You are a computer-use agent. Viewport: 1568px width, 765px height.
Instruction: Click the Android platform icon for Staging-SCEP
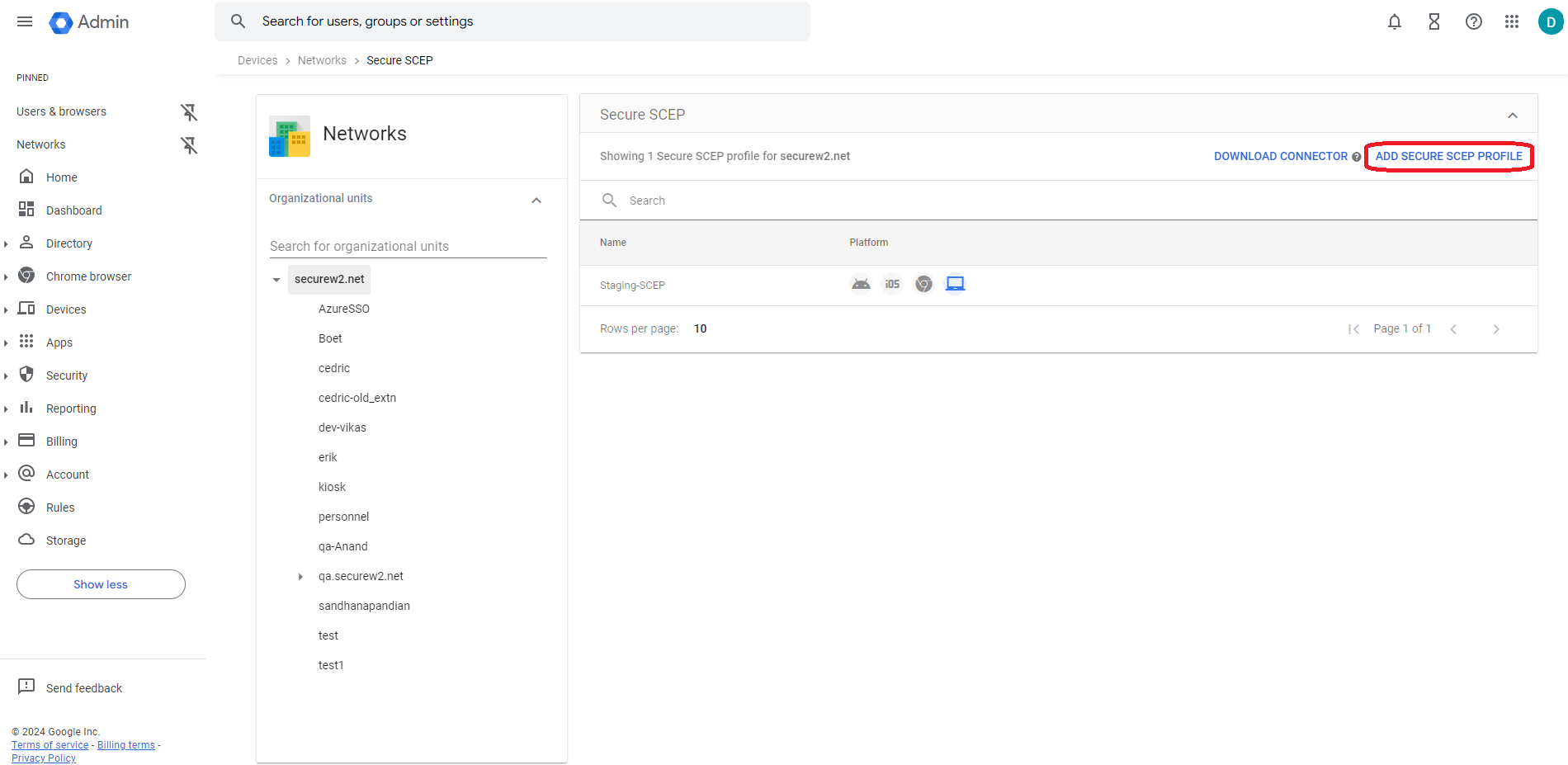(861, 285)
